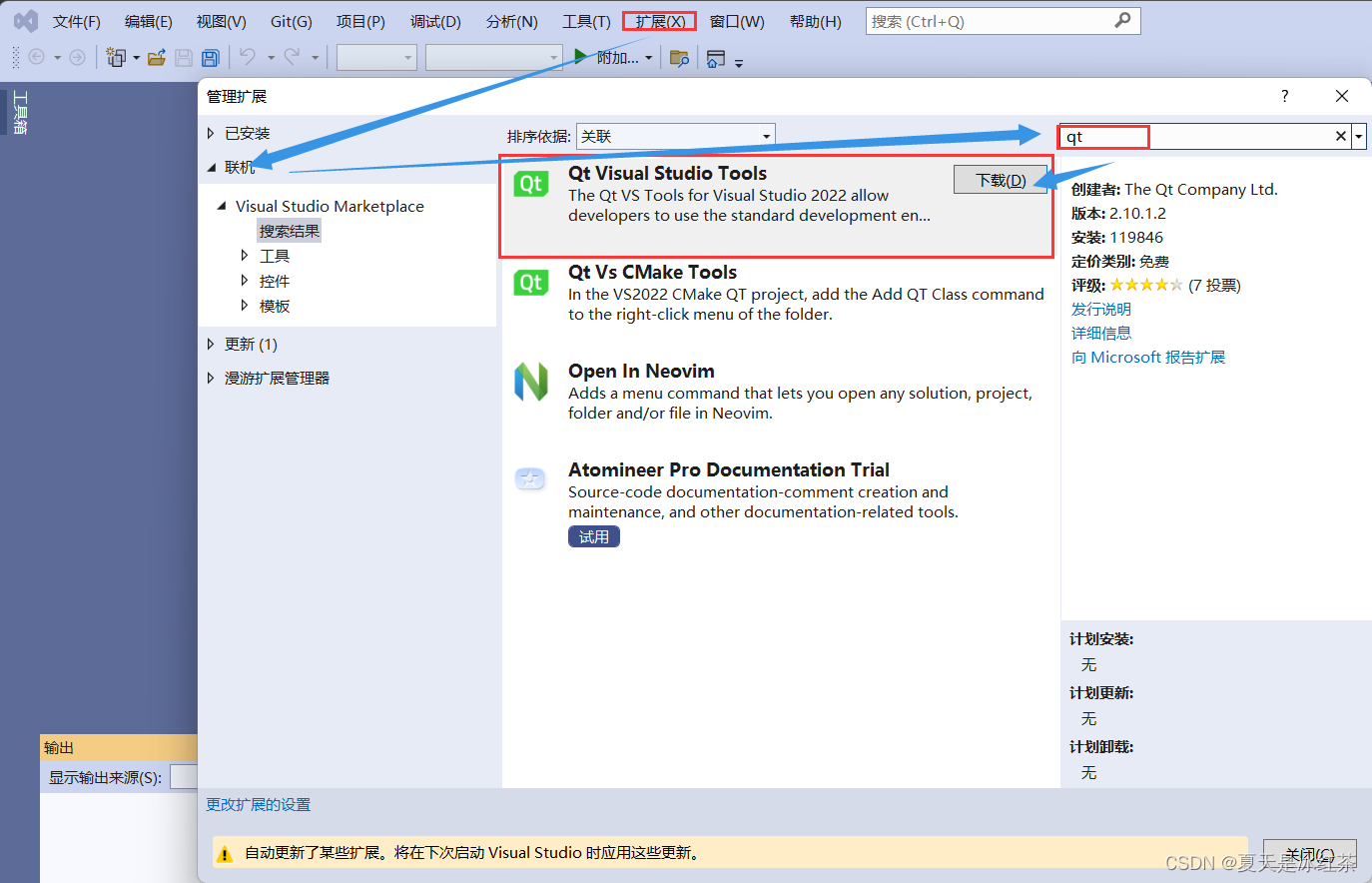Click the Qt Vs CMake Tools icon
Viewport: 1372px width, 883px height.
[531, 283]
